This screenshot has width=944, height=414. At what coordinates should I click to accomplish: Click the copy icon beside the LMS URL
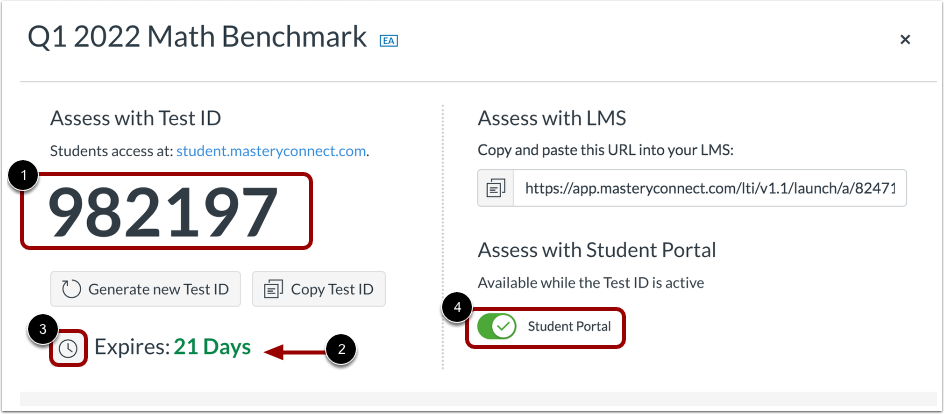495,188
